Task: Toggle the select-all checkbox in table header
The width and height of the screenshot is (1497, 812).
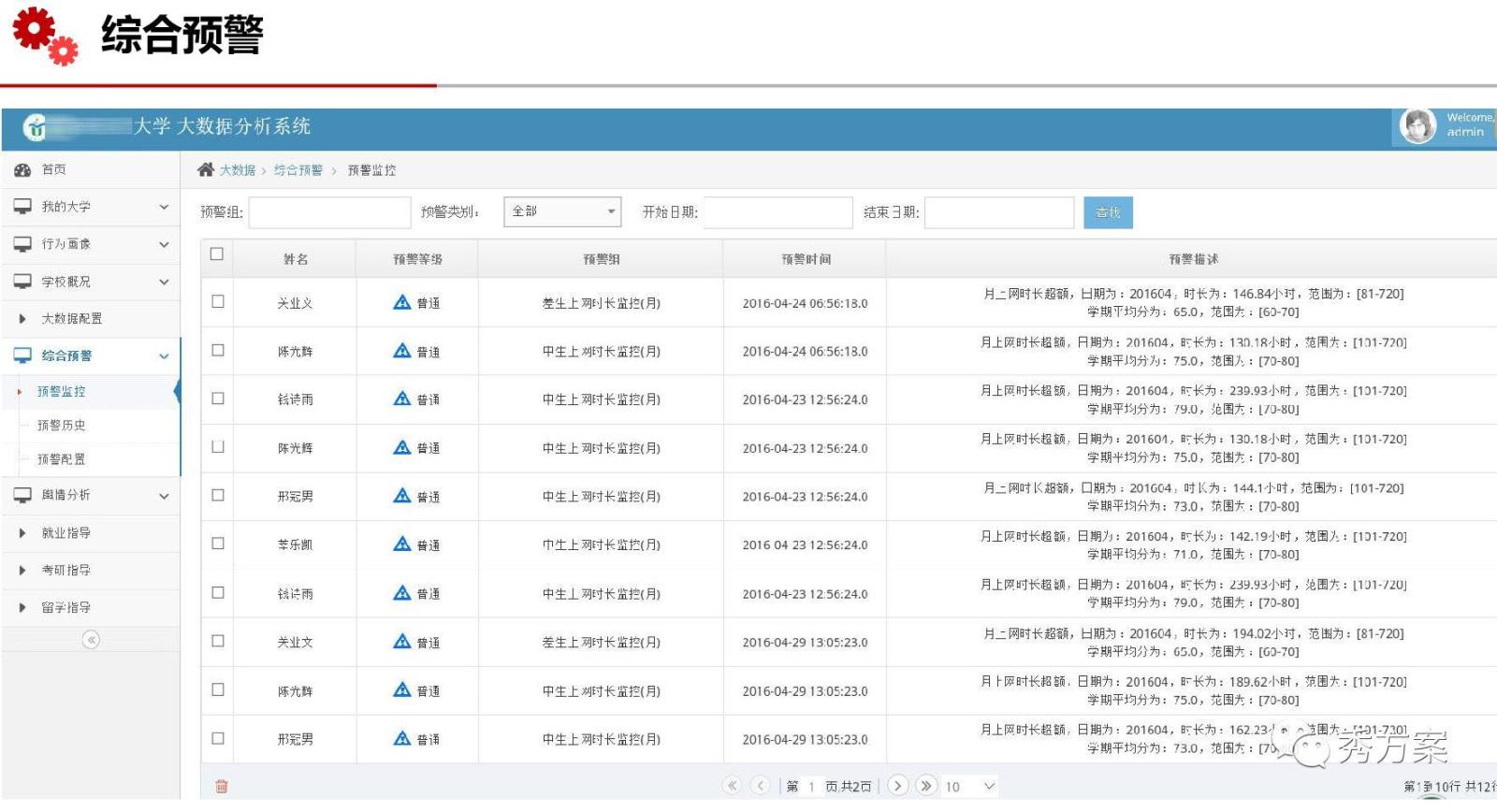Action: coord(217,254)
